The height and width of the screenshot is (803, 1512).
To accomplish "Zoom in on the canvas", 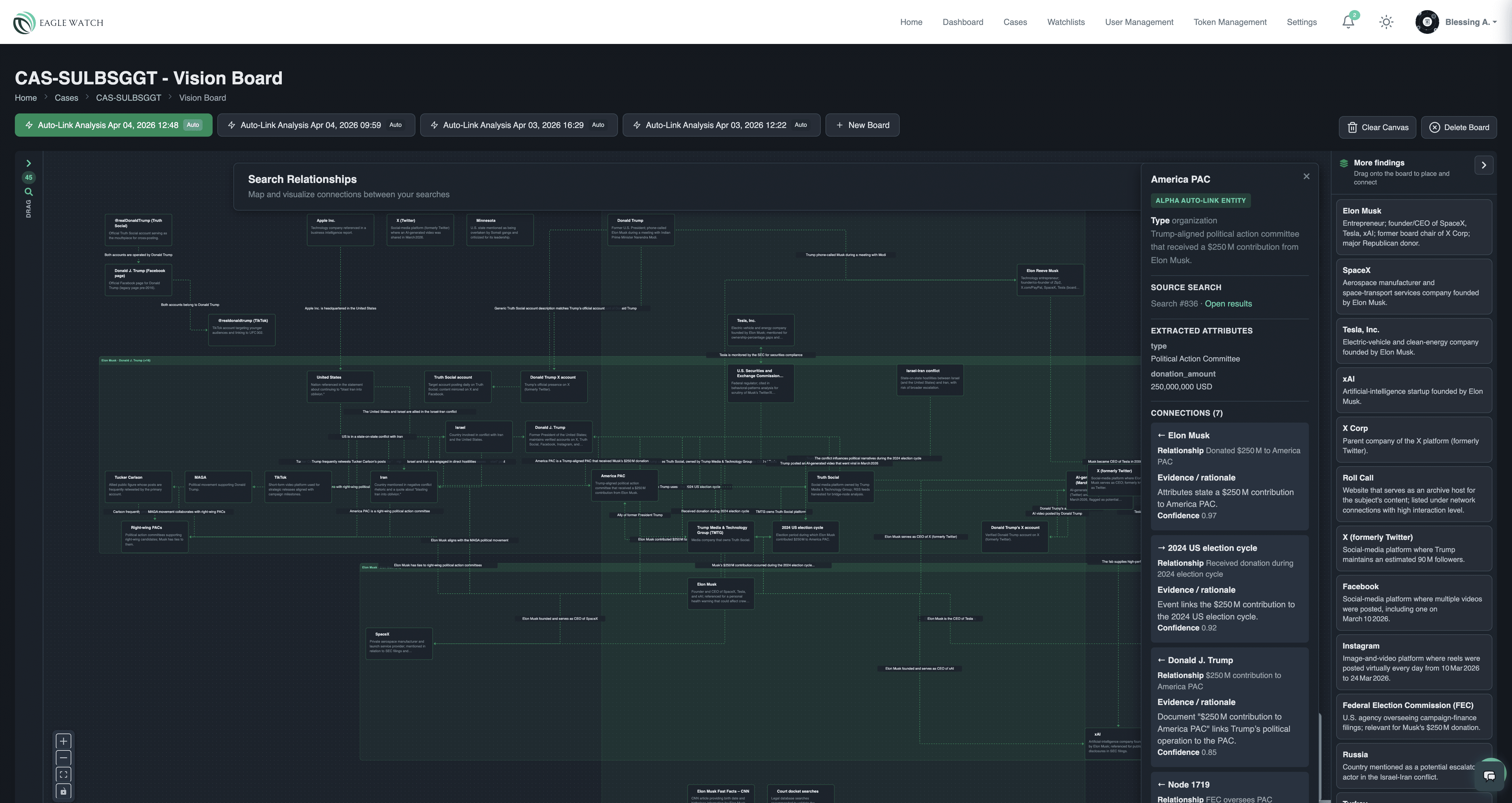I will 63,741.
